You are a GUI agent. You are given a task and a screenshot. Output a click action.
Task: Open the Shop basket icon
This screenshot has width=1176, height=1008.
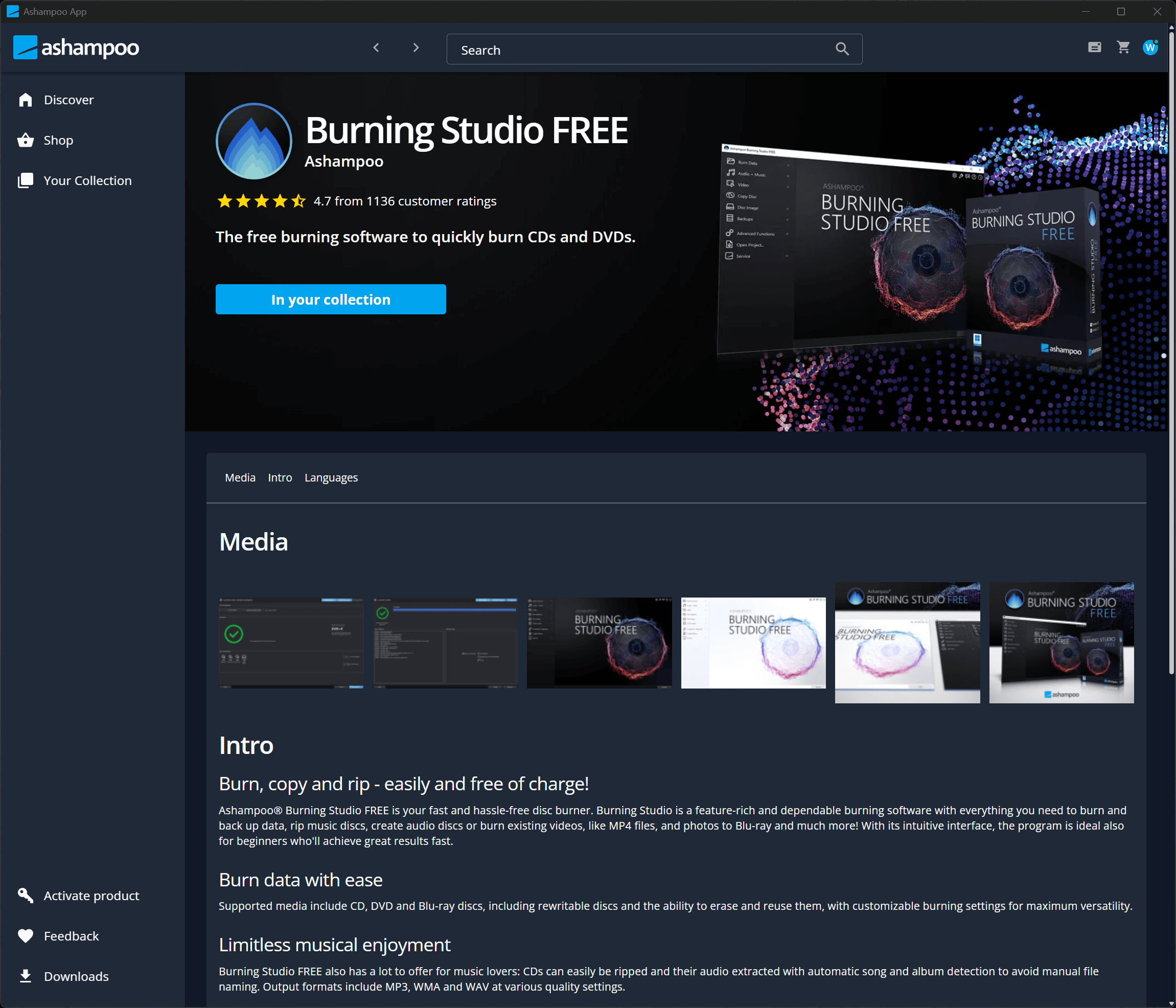(26, 140)
